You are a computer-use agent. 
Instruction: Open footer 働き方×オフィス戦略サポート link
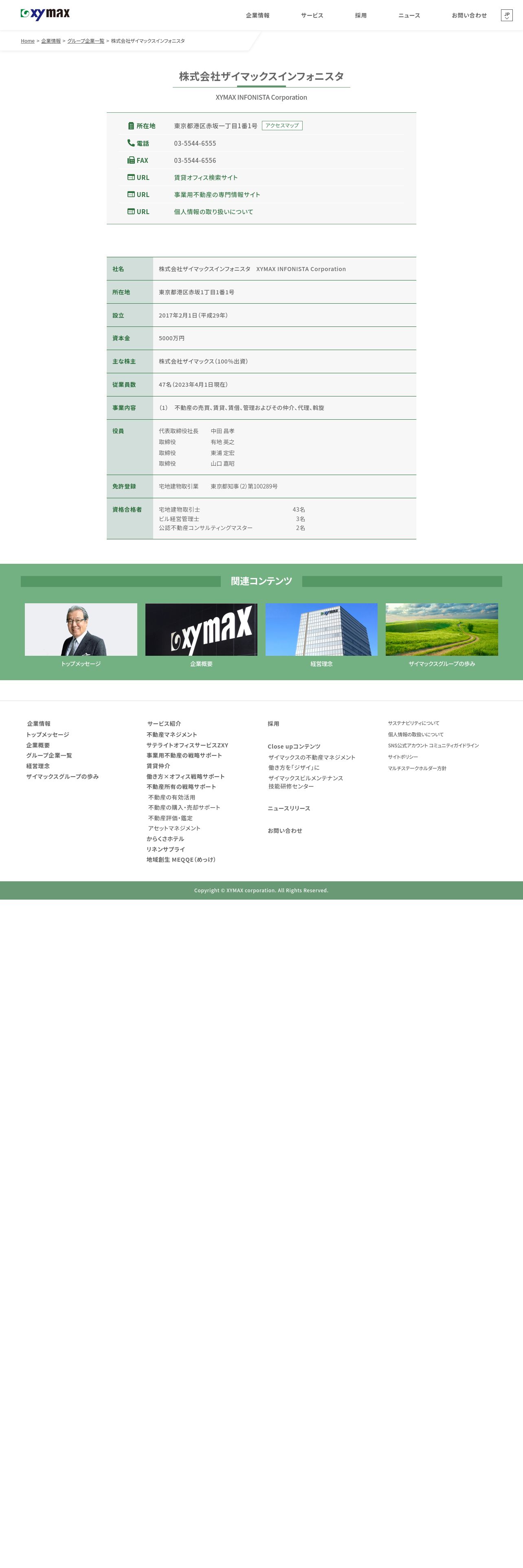tap(186, 777)
